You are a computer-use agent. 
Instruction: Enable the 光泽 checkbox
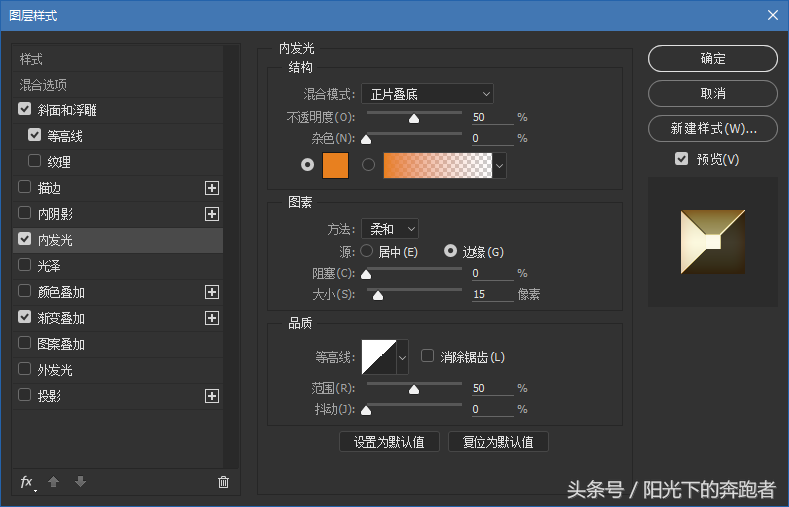[x=25, y=265]
